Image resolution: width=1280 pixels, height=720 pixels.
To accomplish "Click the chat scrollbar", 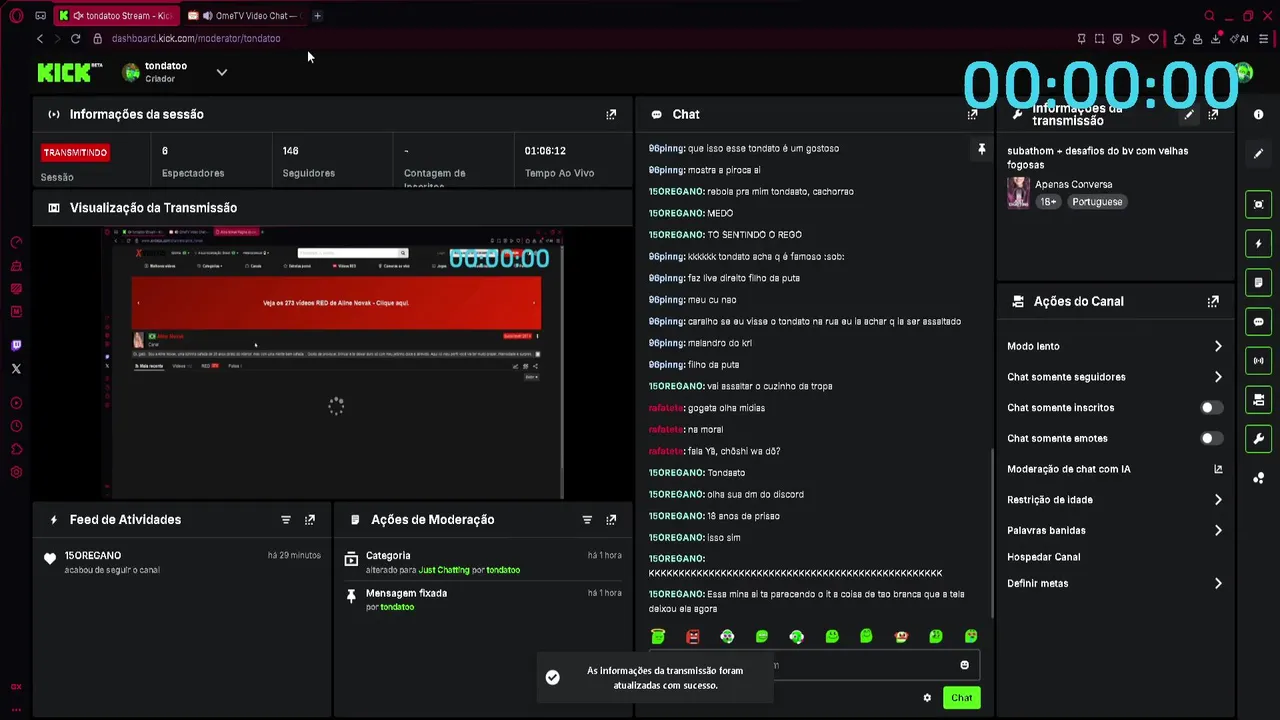I will (992, 533).
